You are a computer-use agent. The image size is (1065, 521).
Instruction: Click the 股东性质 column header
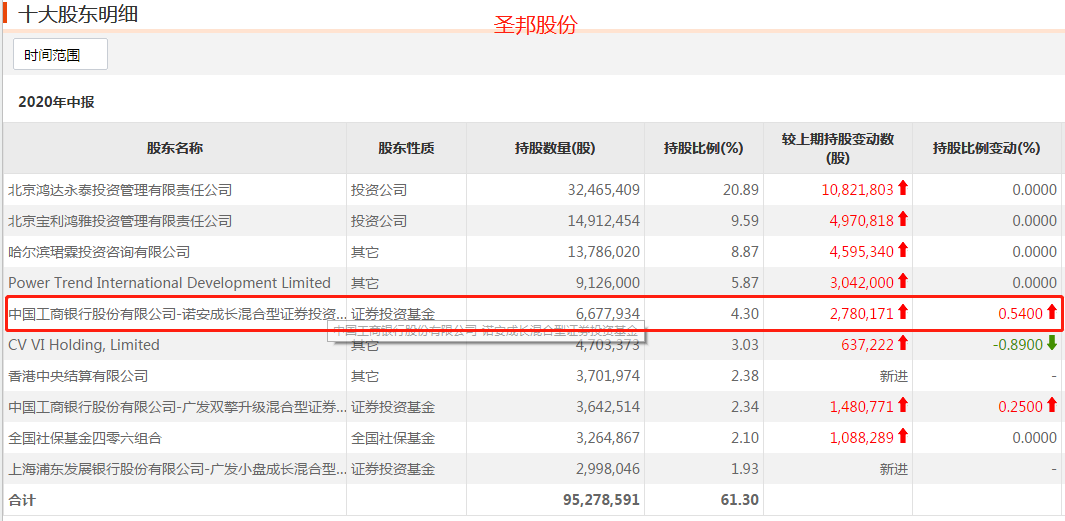coord(406,149)
